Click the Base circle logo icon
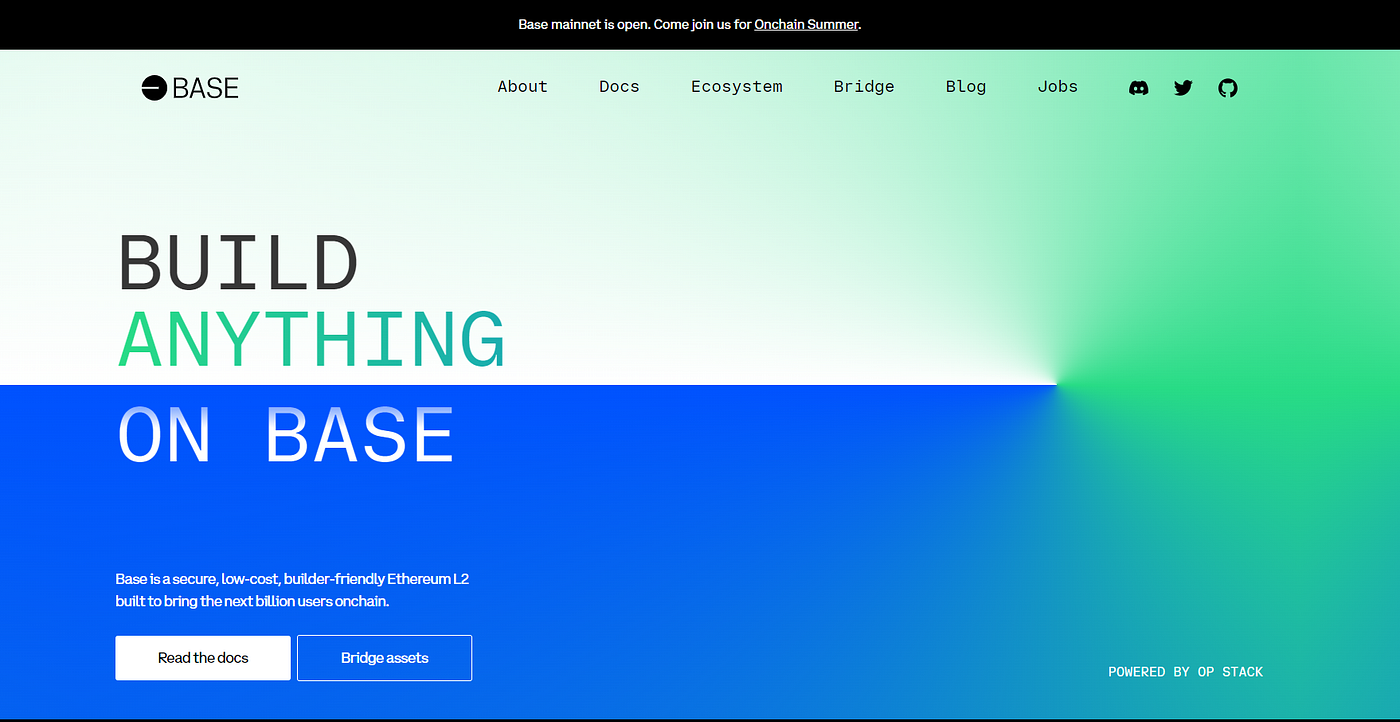Viewport: 1400px width, 722px height. [x=154, y=88]
